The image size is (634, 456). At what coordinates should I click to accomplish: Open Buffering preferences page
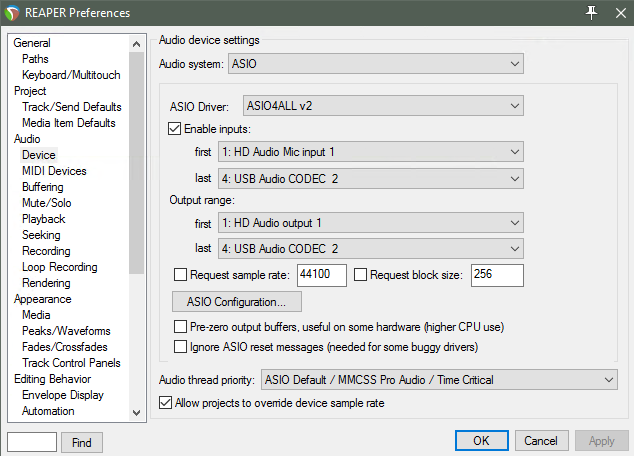point(43,187)
